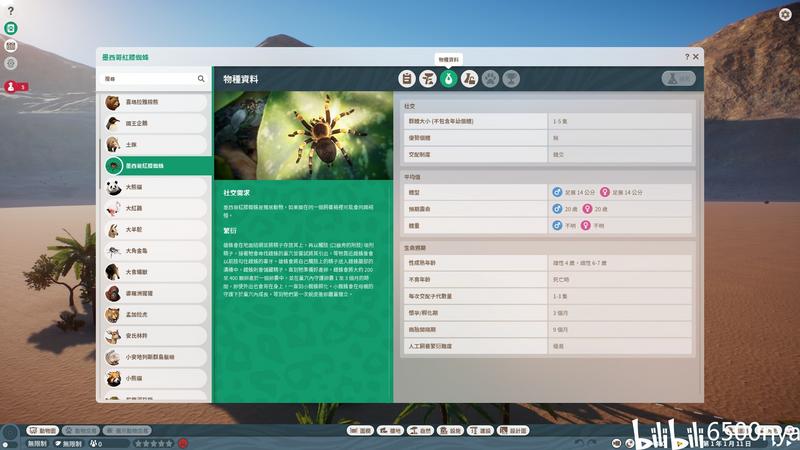Image resolution: width=800 pixels, height=450 pixels.
Task: Open the greyed animals menu button
Action: pyautogui.click(x=81, y=431)
